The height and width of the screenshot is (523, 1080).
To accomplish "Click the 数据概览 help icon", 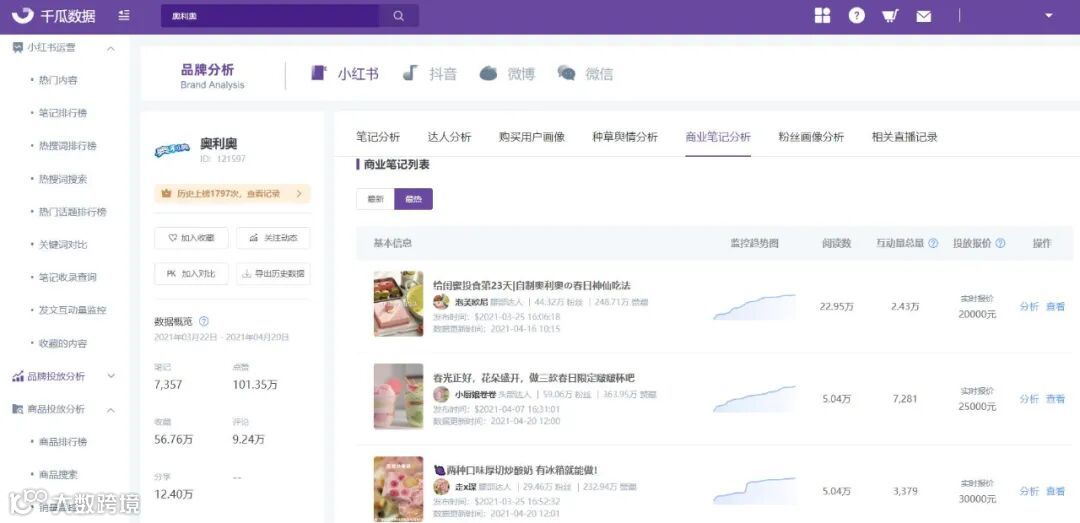I will 204,321.
